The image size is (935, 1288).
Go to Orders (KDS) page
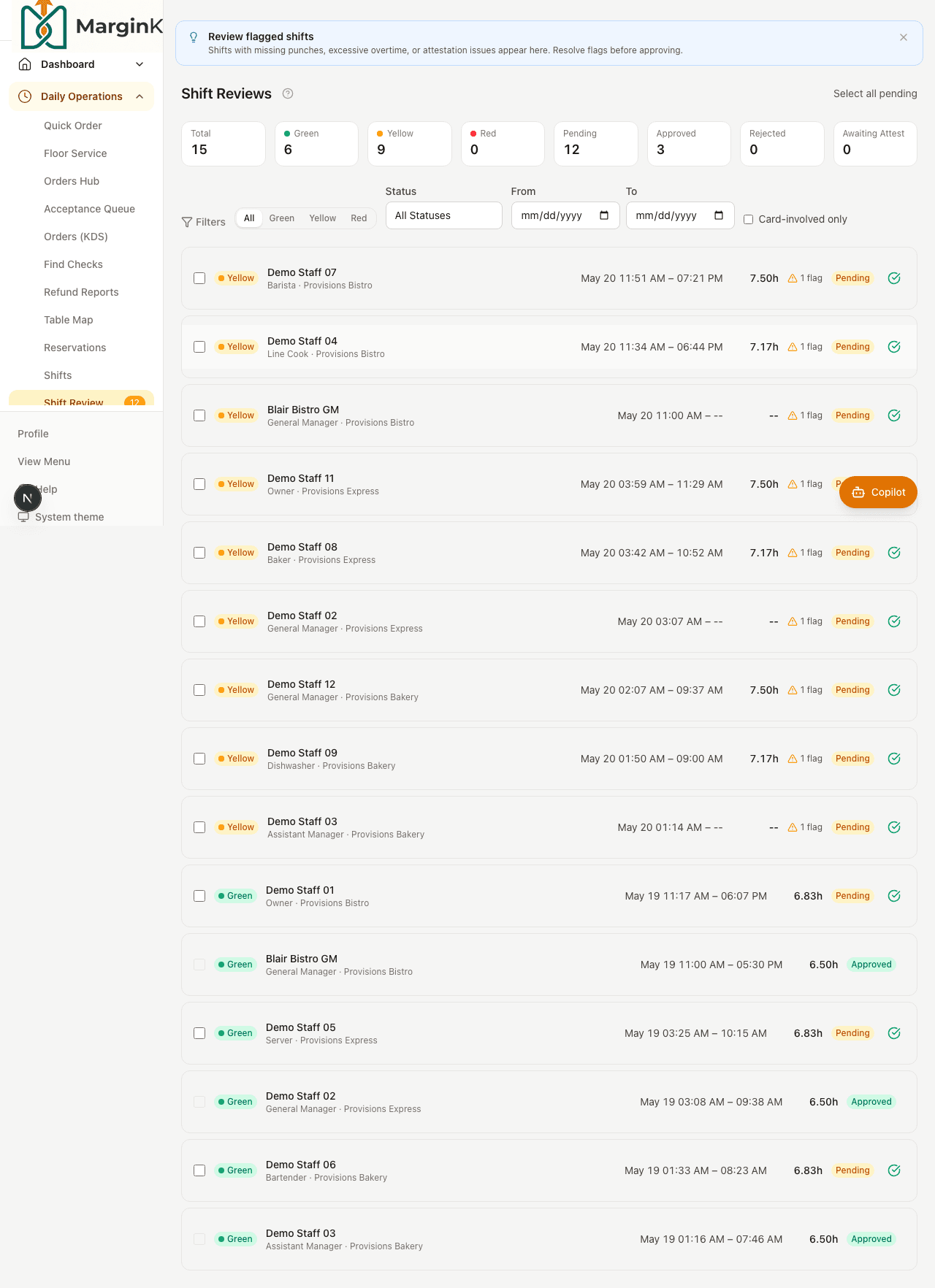click(x=76, y=237)
